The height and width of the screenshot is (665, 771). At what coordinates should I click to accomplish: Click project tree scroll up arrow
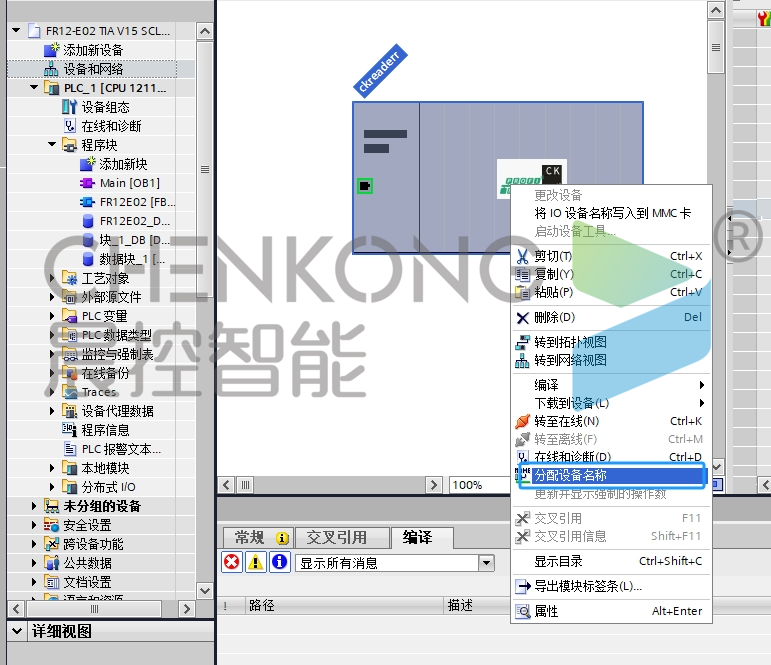pyautogui.click(x=205, y=31)
